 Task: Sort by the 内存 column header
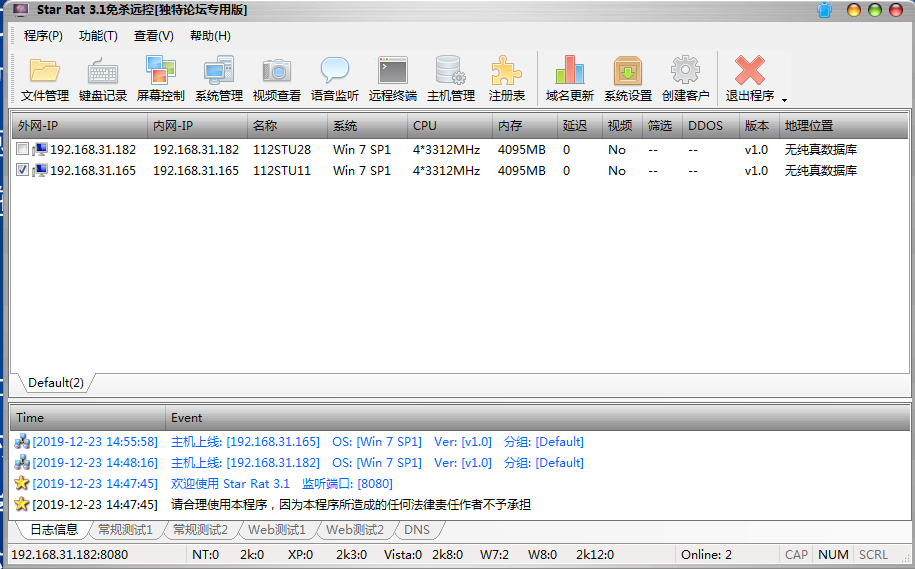coord(525,125)
